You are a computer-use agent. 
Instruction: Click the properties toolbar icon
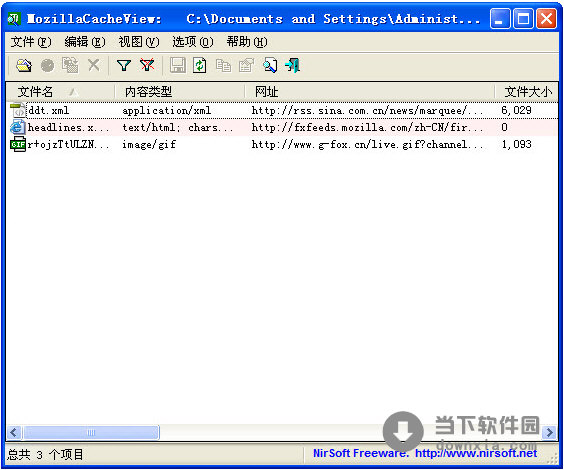[246, 65]
